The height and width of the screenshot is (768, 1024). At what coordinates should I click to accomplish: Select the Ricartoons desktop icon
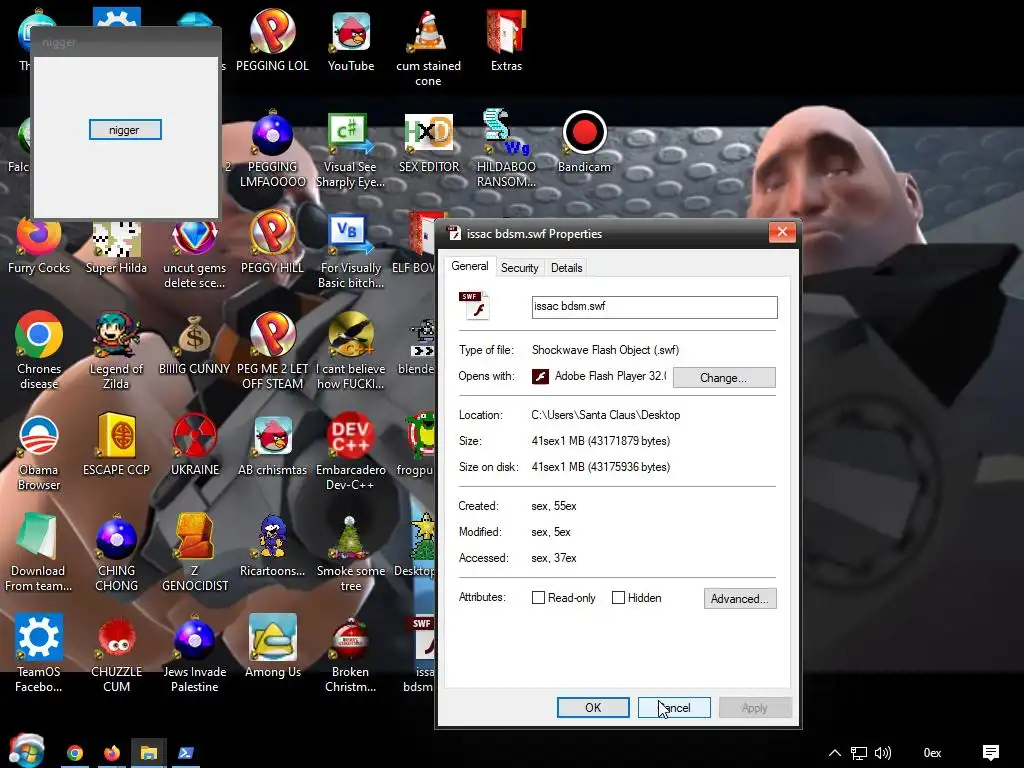point(272,546)
